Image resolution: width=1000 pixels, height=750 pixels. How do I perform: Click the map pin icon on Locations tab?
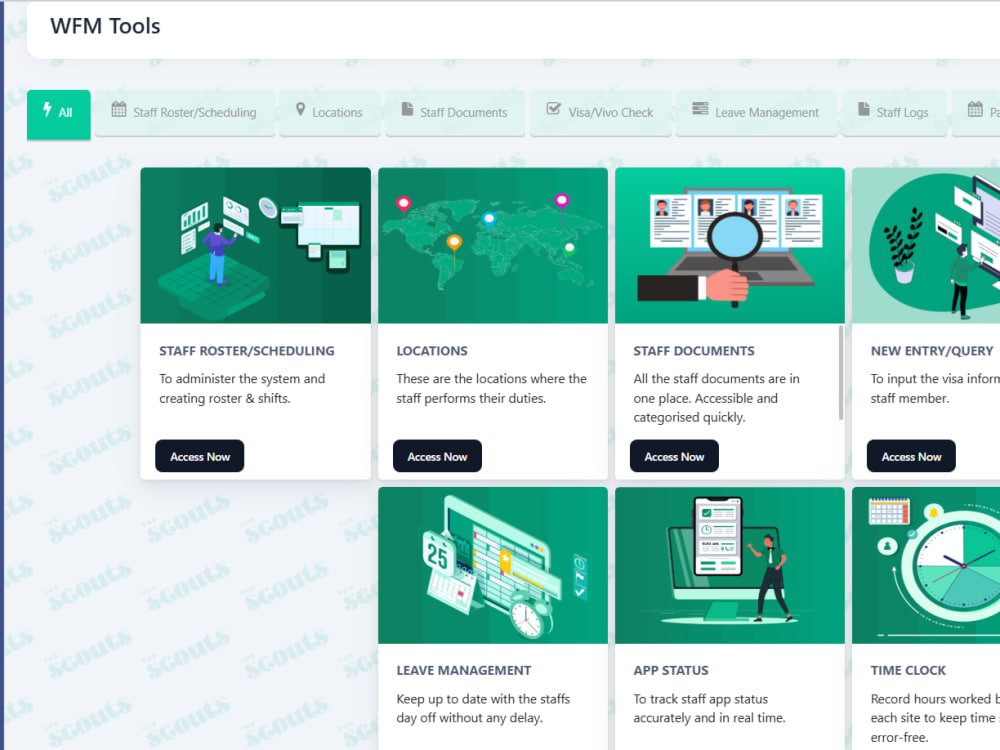click(x=300, y=109)
